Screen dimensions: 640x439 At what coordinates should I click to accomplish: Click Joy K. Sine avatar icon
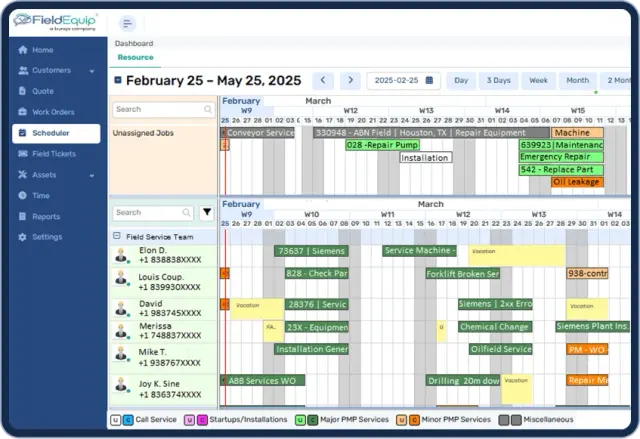click(x=121, y=385)
